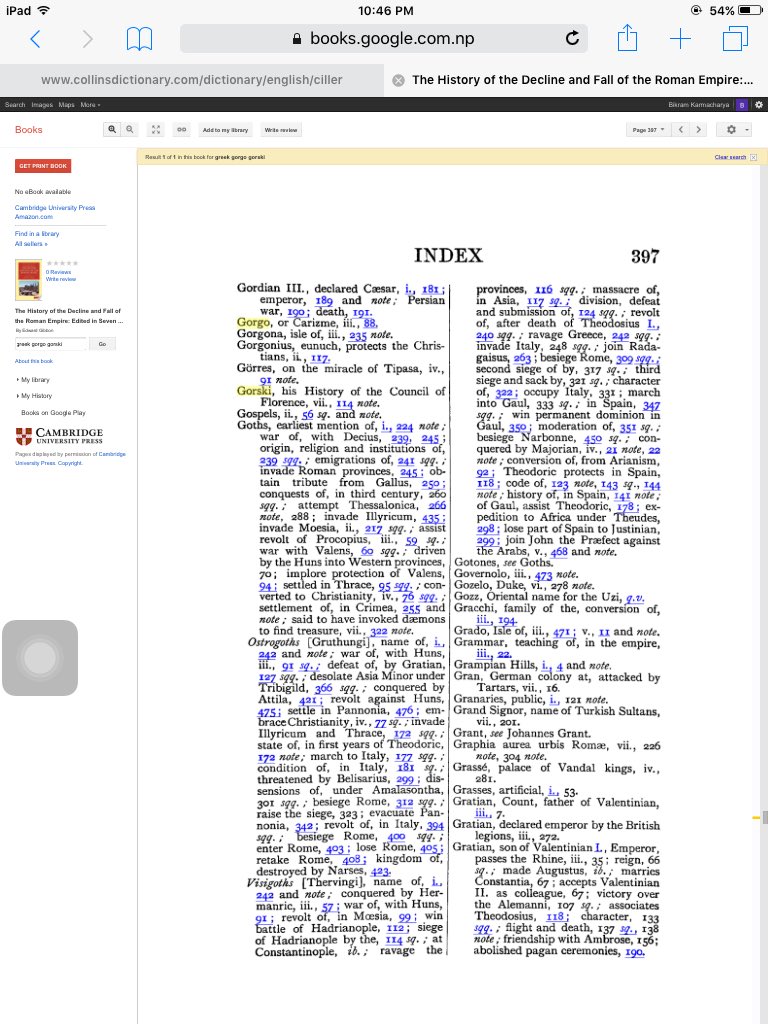Screen dimensions: 768x1024
Task: Go back with Safari's back arrow
Action: (x=35, y=39)
